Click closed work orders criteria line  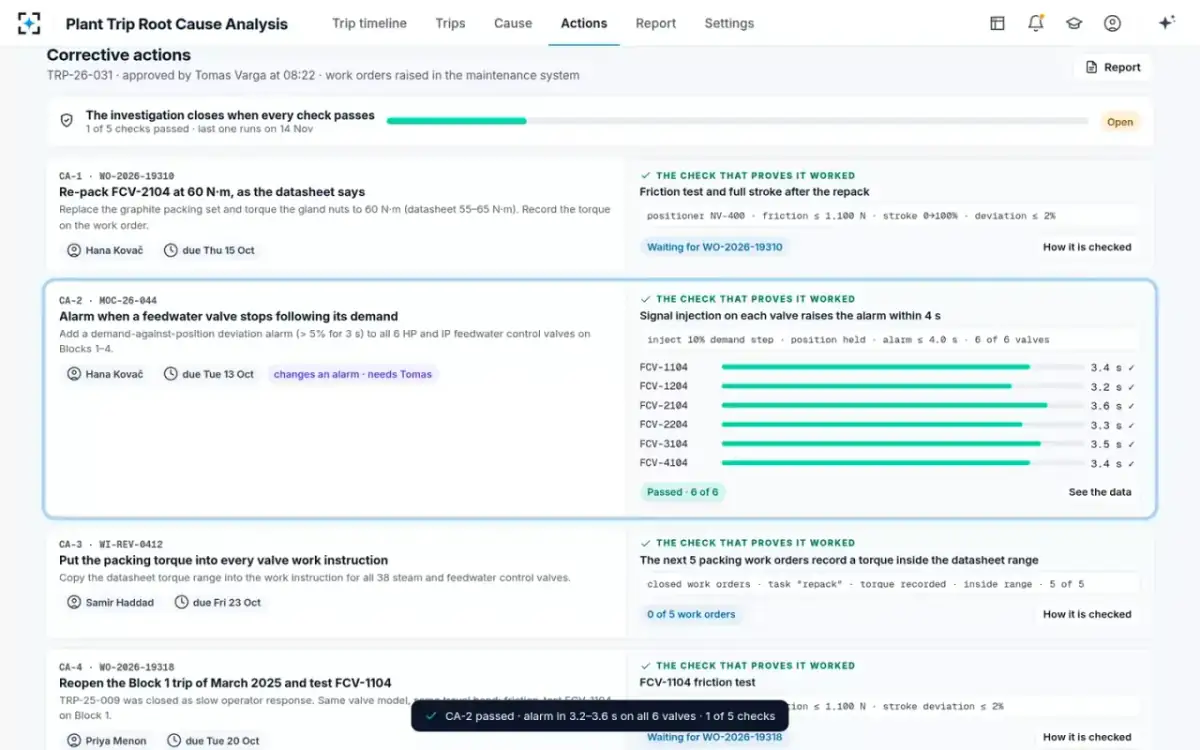click(x=890, y=584)
